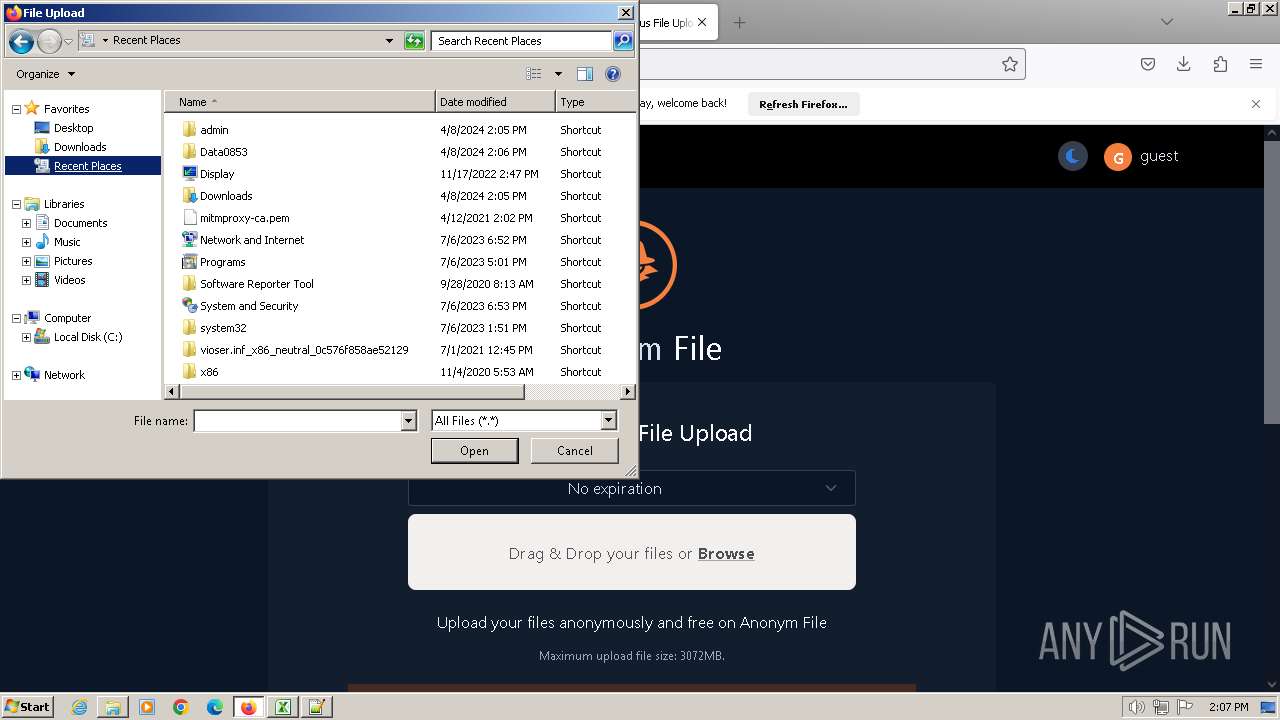Expand the Documents library node
This screenshot has width=1280, height=720.
(26, 223)
